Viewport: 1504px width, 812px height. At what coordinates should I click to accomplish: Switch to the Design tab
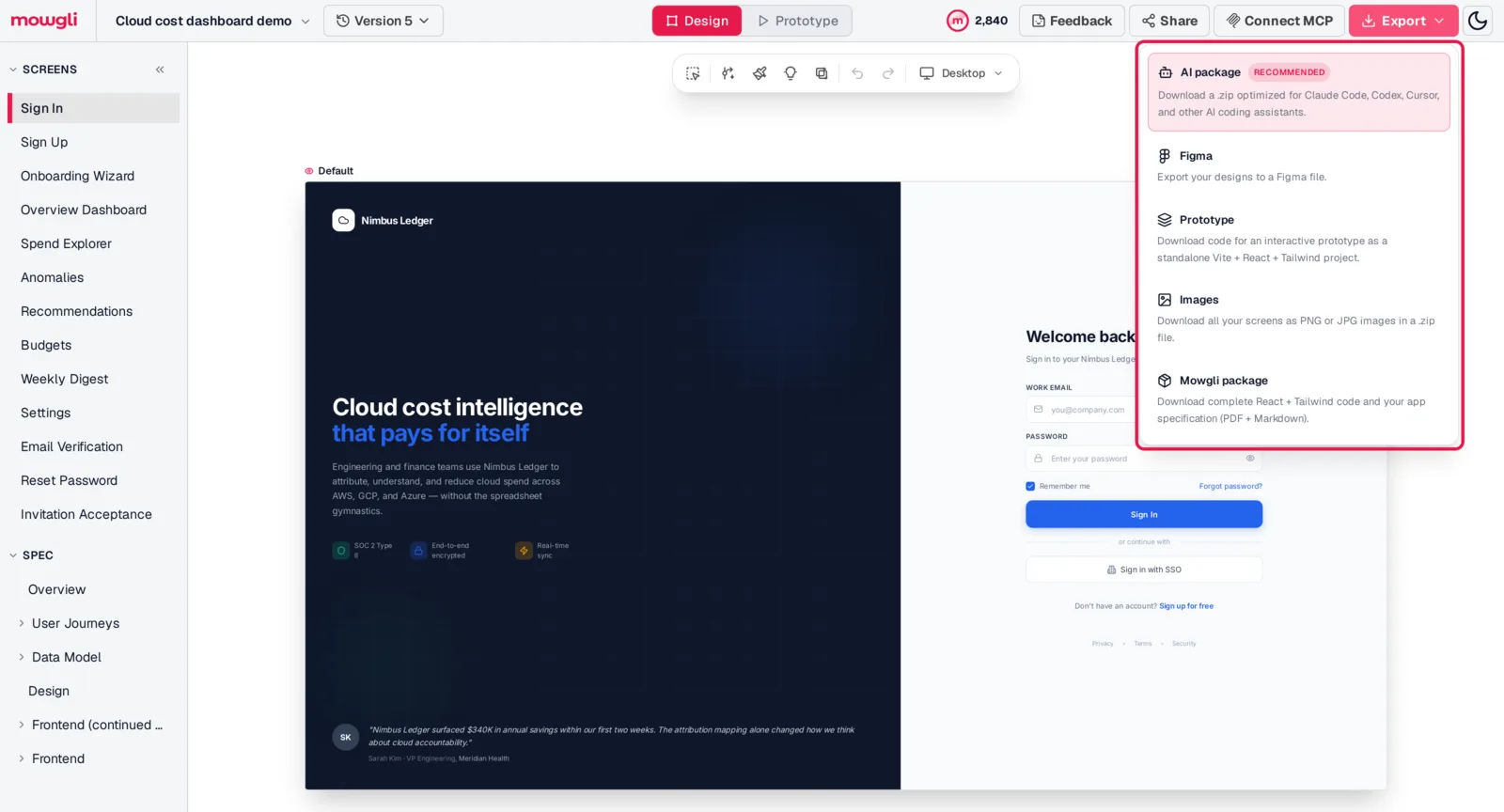[x=697, y=21]
